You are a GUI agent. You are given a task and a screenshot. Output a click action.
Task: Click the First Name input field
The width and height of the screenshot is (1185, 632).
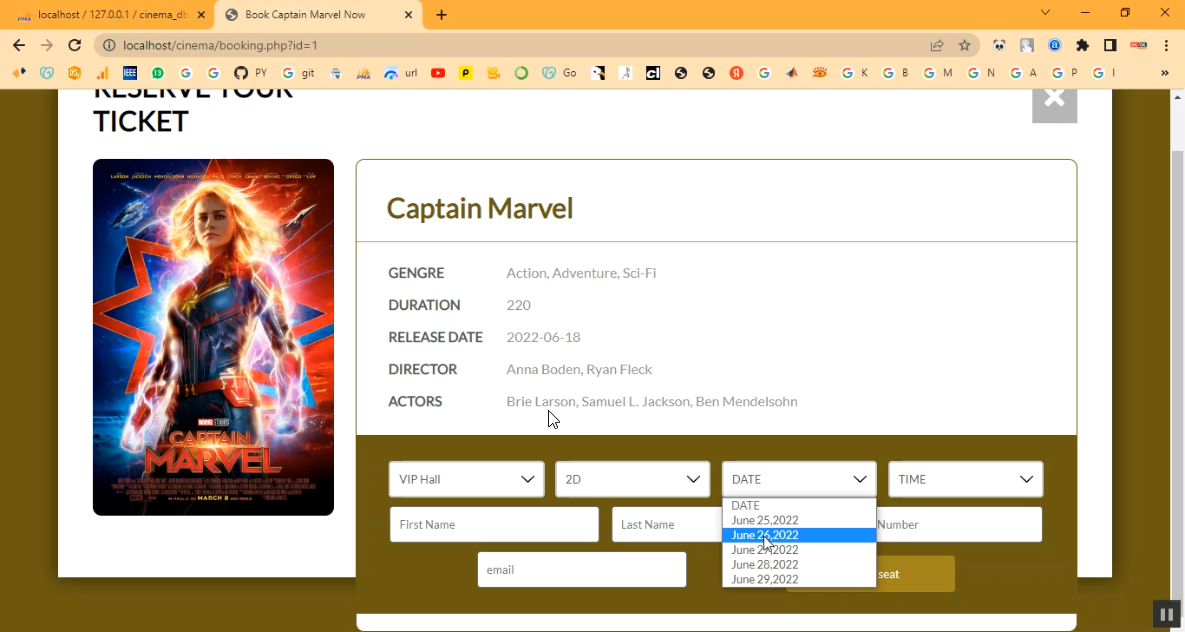[494, 525]
